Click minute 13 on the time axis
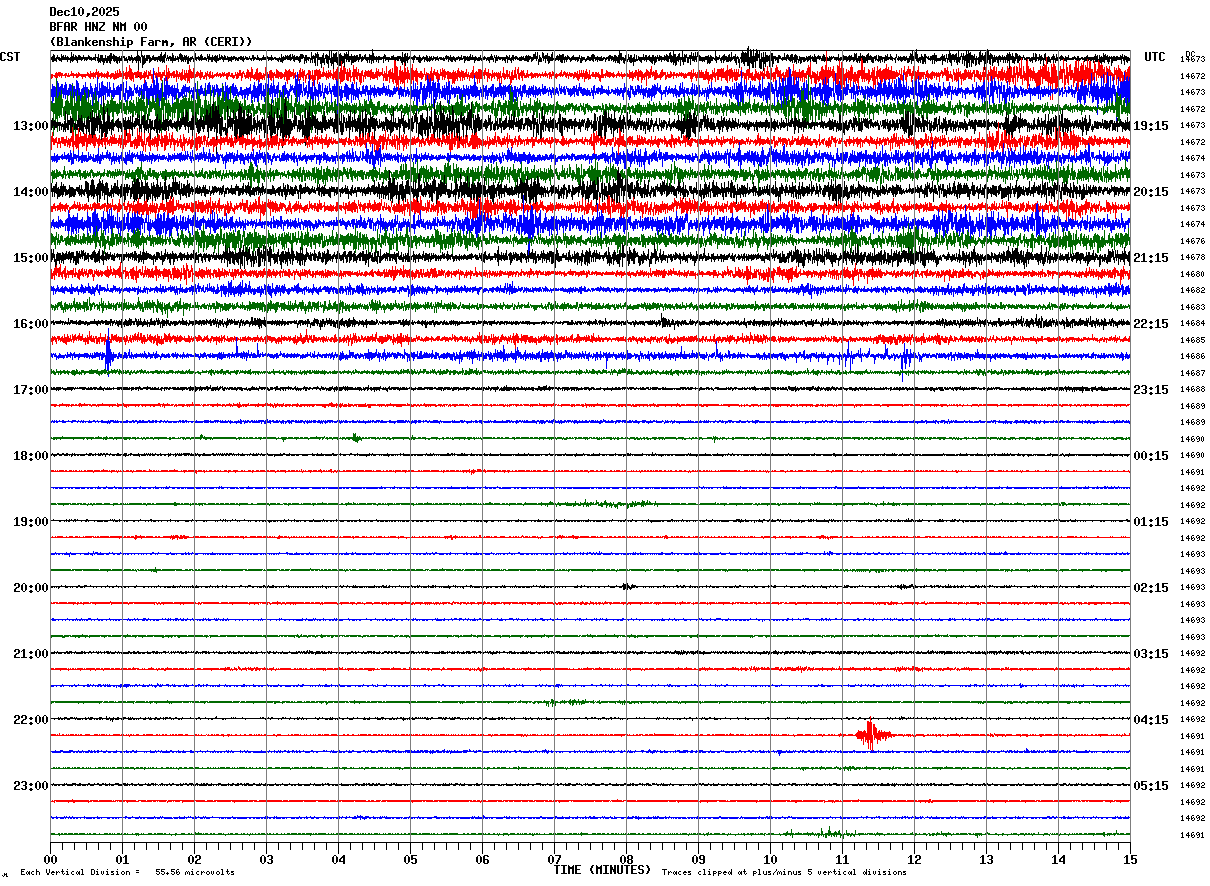 tap(986, 859)
